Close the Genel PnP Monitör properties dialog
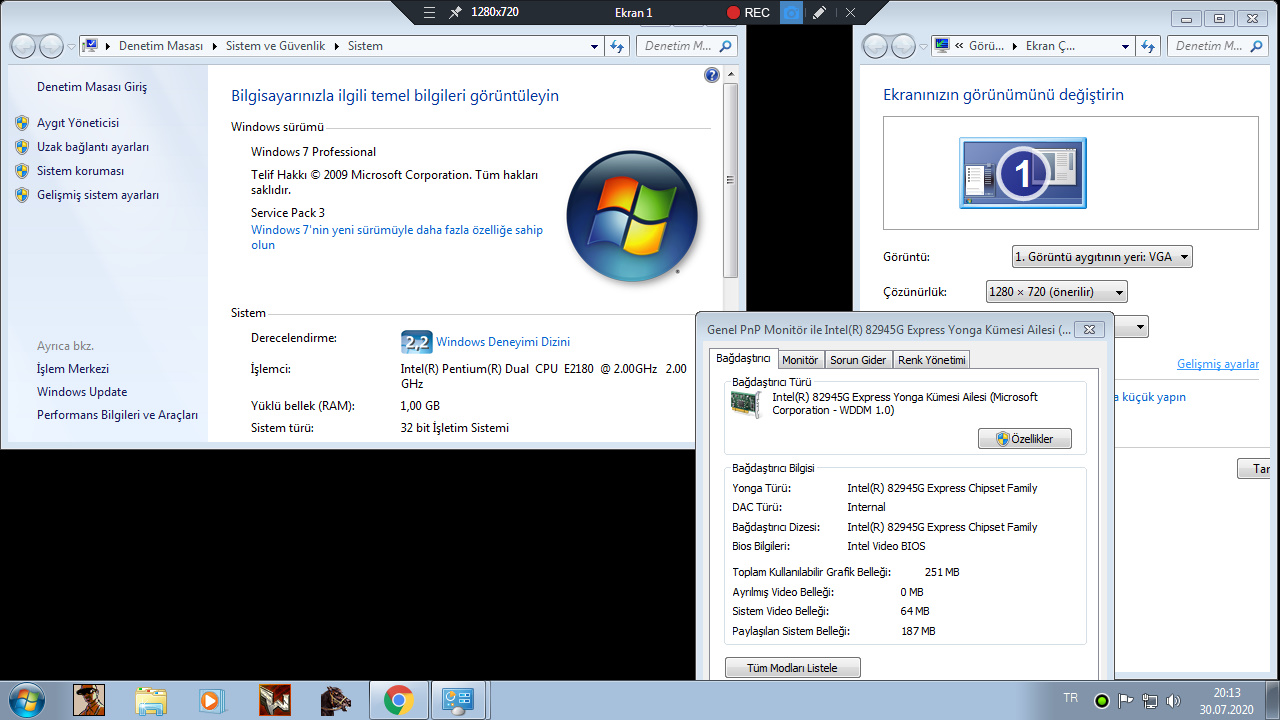 (1090, 329)
